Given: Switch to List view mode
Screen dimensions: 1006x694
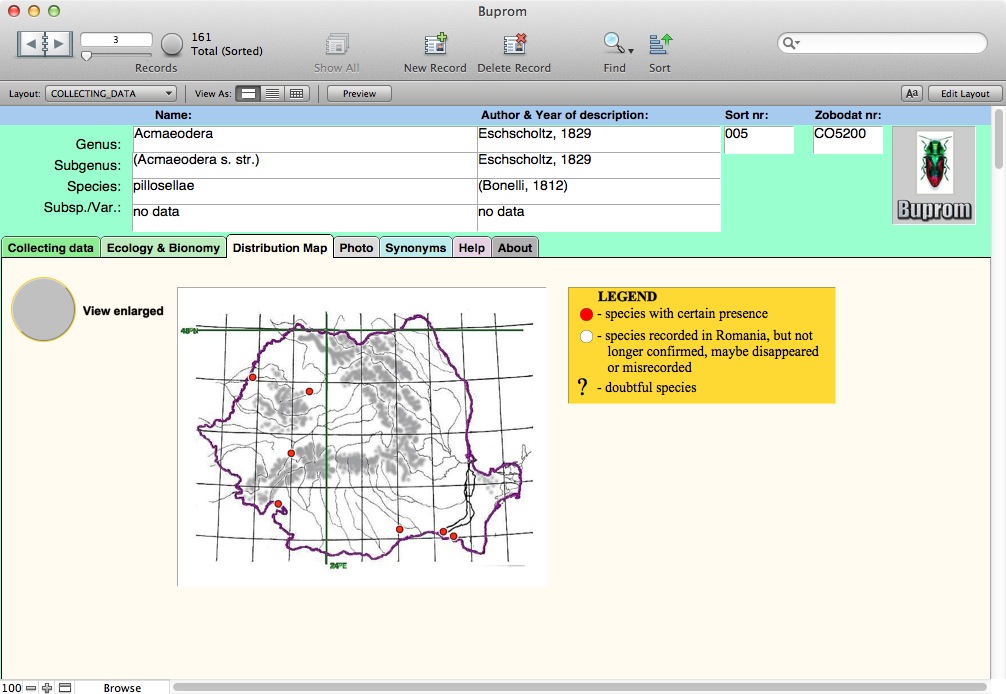Looking at the screenshot, I should (x=272, y=93).
